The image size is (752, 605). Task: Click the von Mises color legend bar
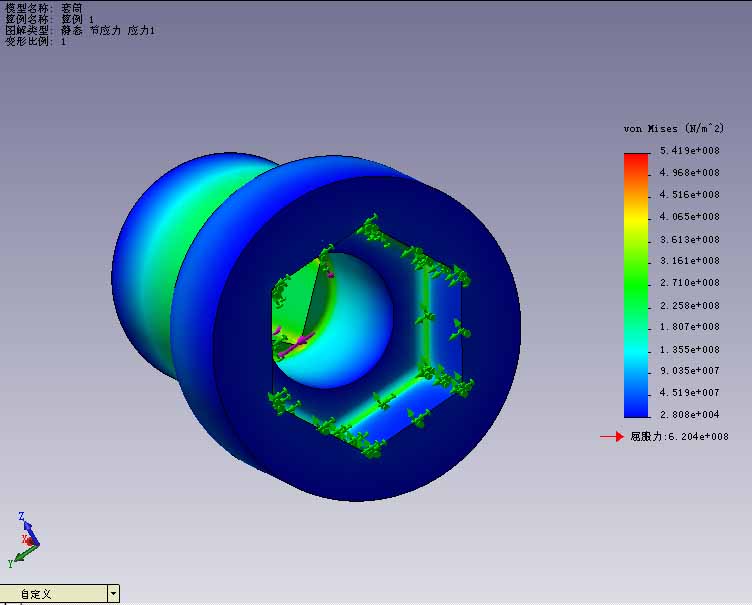[x=636, y=285]
